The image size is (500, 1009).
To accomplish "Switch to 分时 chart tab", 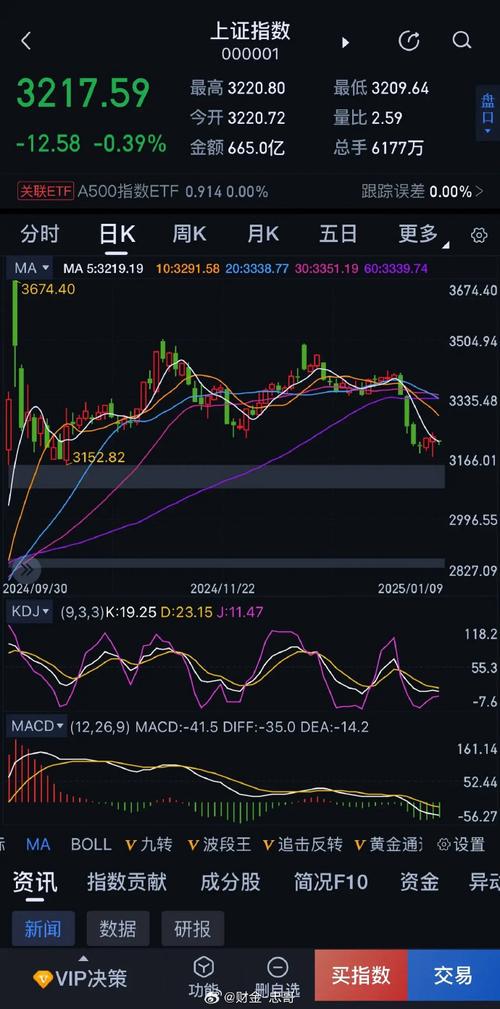I will tap(40, 234).
